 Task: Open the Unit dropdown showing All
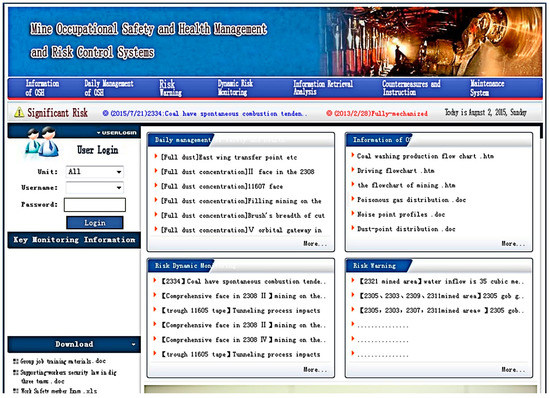pyautogui.click(x=95, y=172)
